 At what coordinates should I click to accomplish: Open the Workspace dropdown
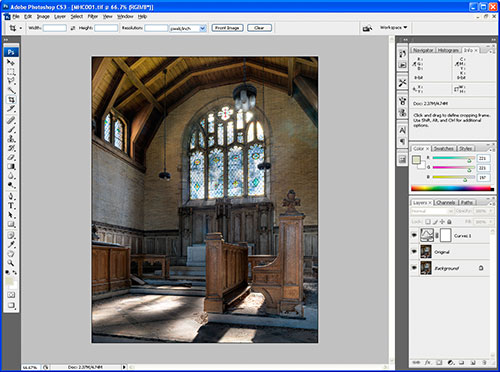[x=394, y=27]
